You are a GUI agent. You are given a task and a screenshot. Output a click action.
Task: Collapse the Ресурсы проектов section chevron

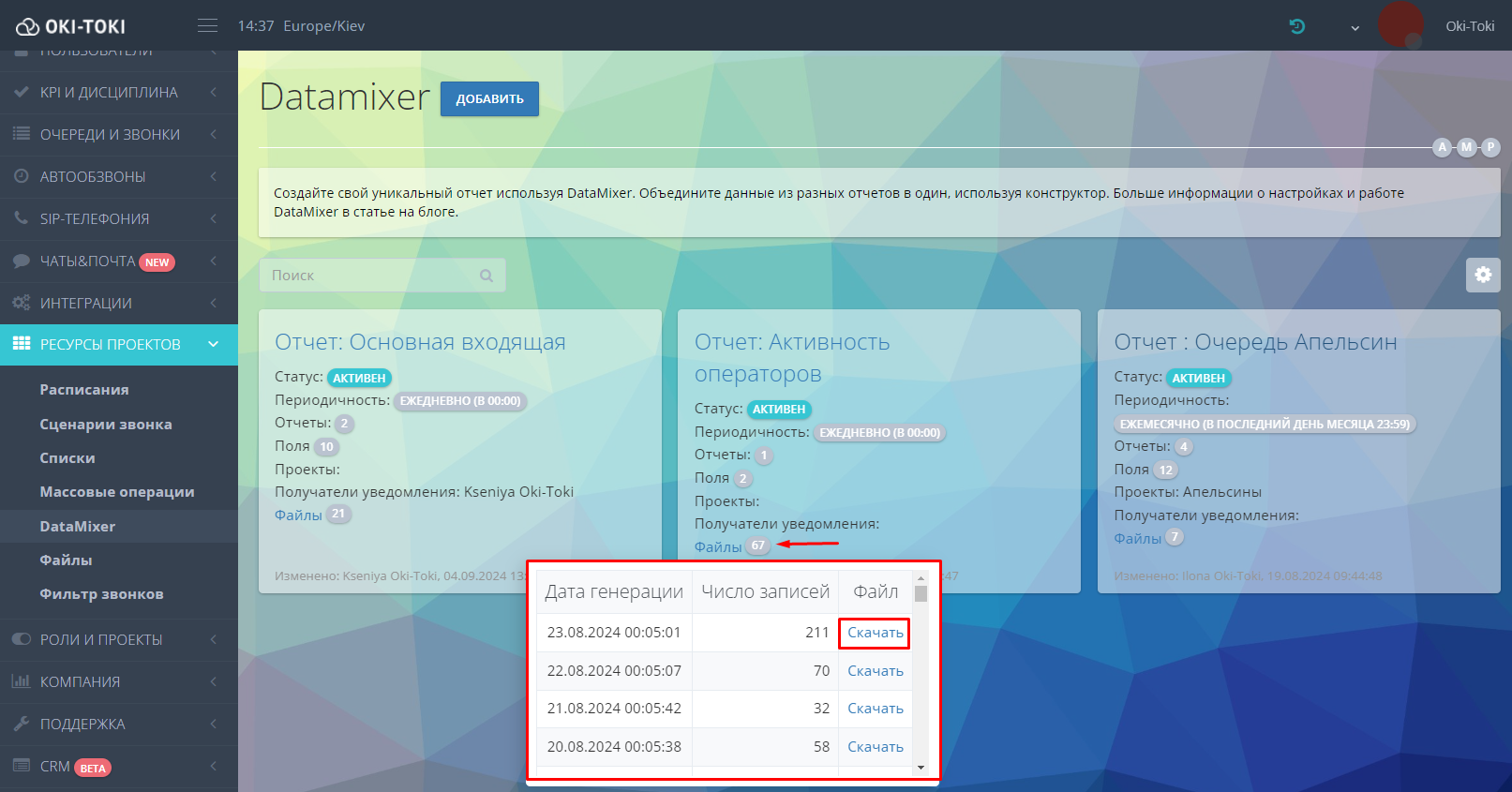coord(213,344)
